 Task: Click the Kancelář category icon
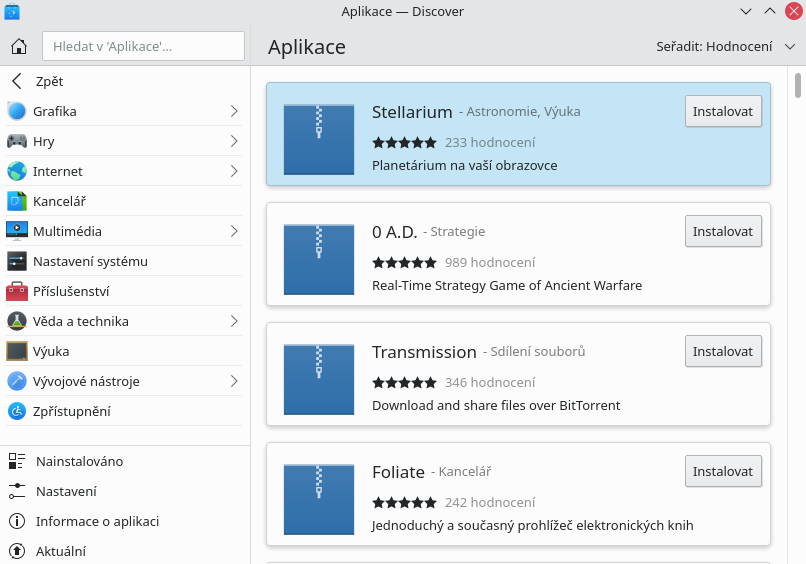tap(16, 201)
